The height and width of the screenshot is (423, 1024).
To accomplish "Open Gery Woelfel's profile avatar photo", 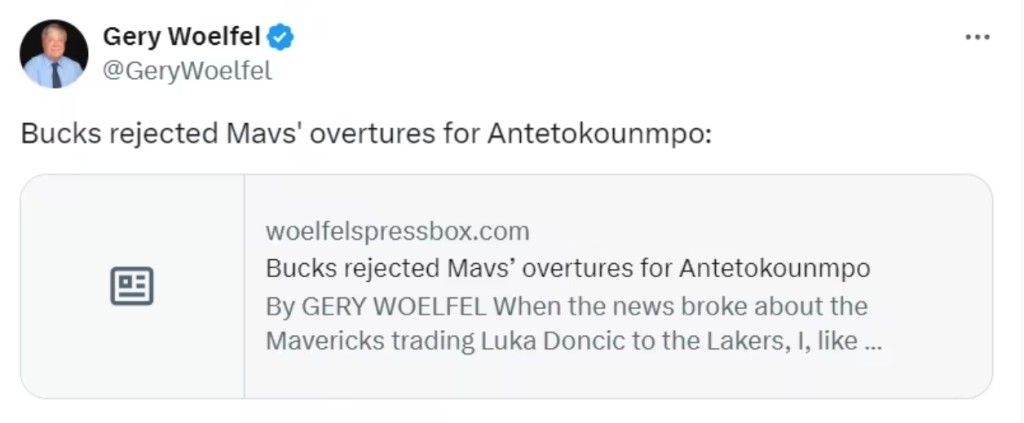I will (x=54, y=54).
